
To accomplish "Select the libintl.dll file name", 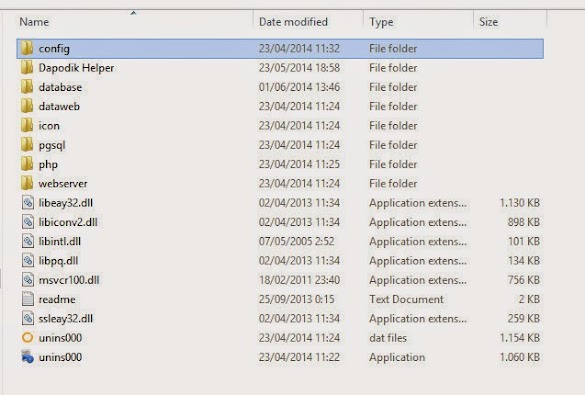I will click(x=60, y=241).
